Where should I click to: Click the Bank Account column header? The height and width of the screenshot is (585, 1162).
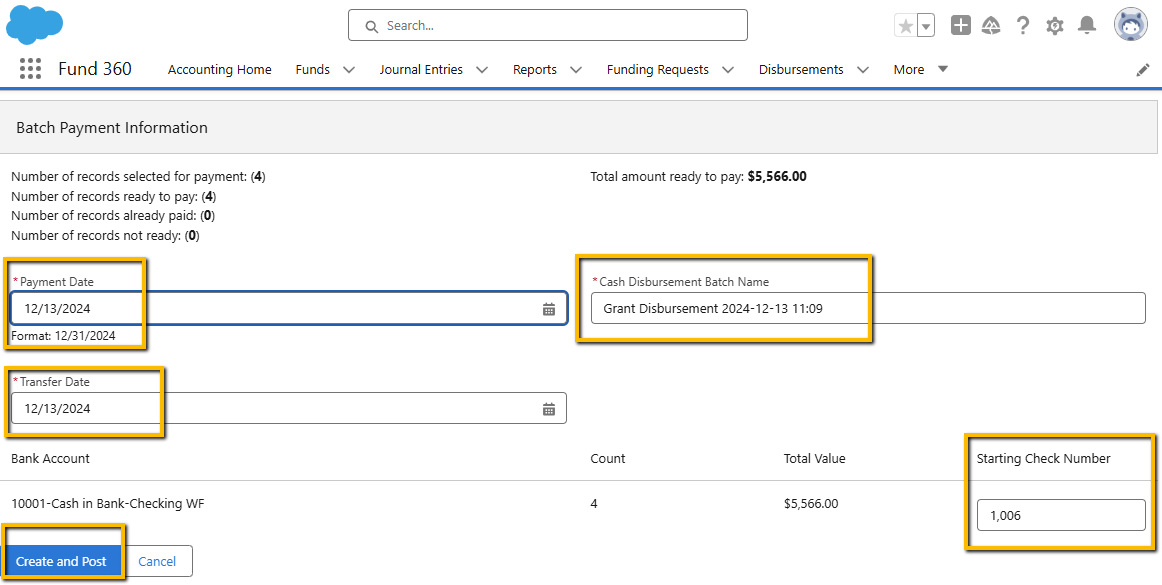point(50,459)
